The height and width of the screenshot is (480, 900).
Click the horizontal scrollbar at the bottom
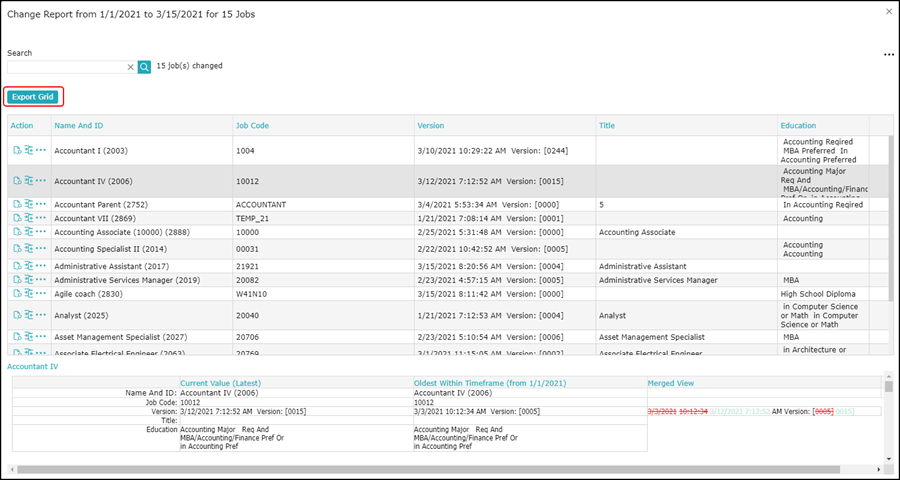428,470
